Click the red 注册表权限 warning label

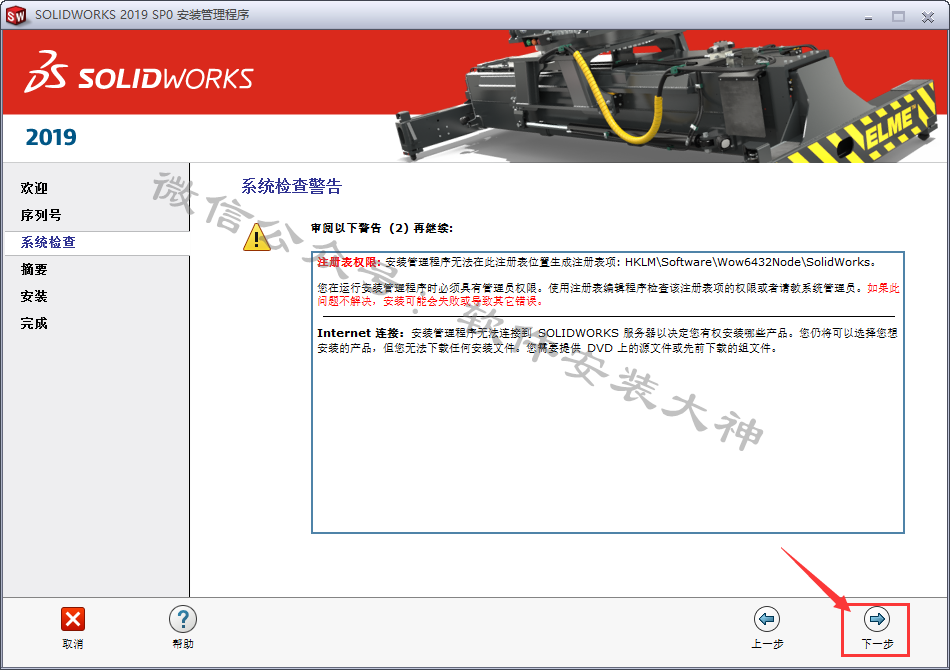click(x=349, y=262)
